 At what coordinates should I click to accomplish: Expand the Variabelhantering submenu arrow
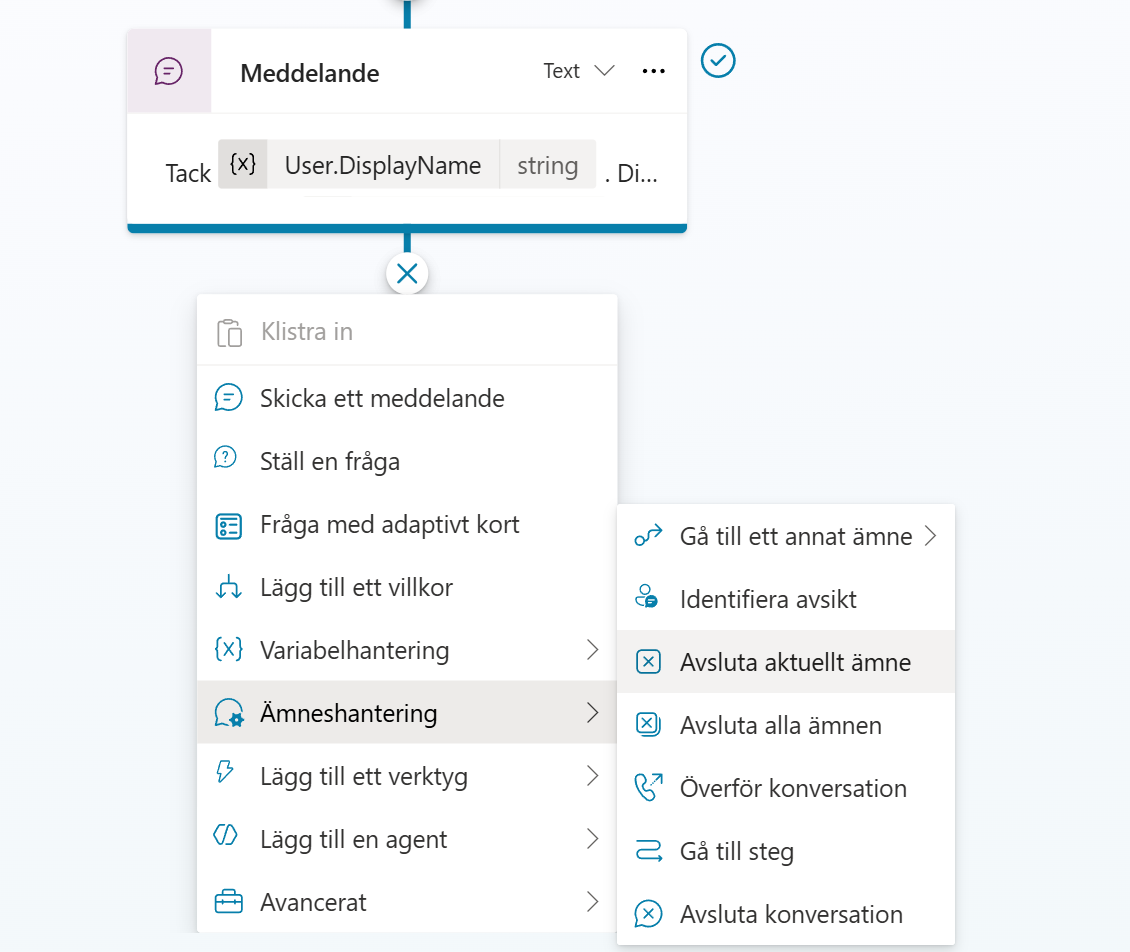592,649
